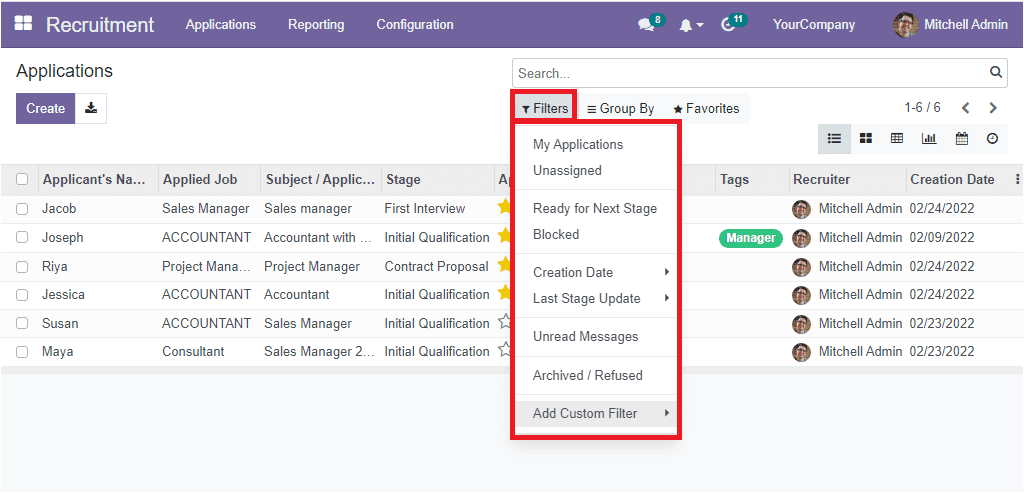Open the apps grid menu icon

point(23,24)
